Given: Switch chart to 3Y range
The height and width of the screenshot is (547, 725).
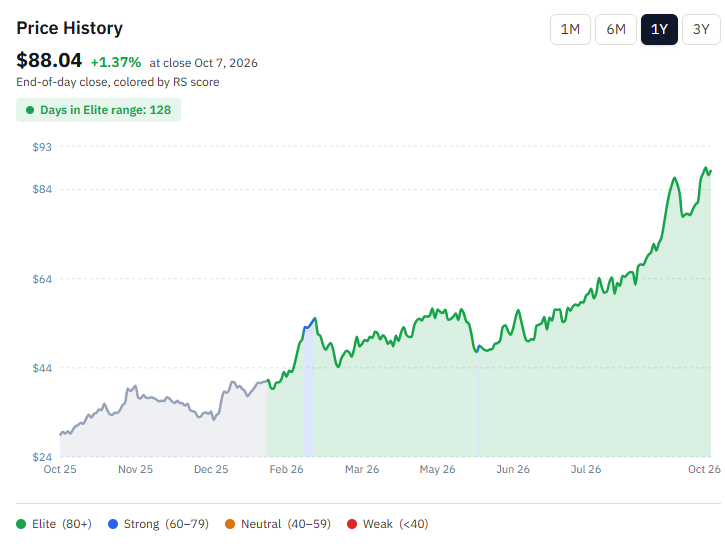Looking at the screenshot, I should coord(701,30).
